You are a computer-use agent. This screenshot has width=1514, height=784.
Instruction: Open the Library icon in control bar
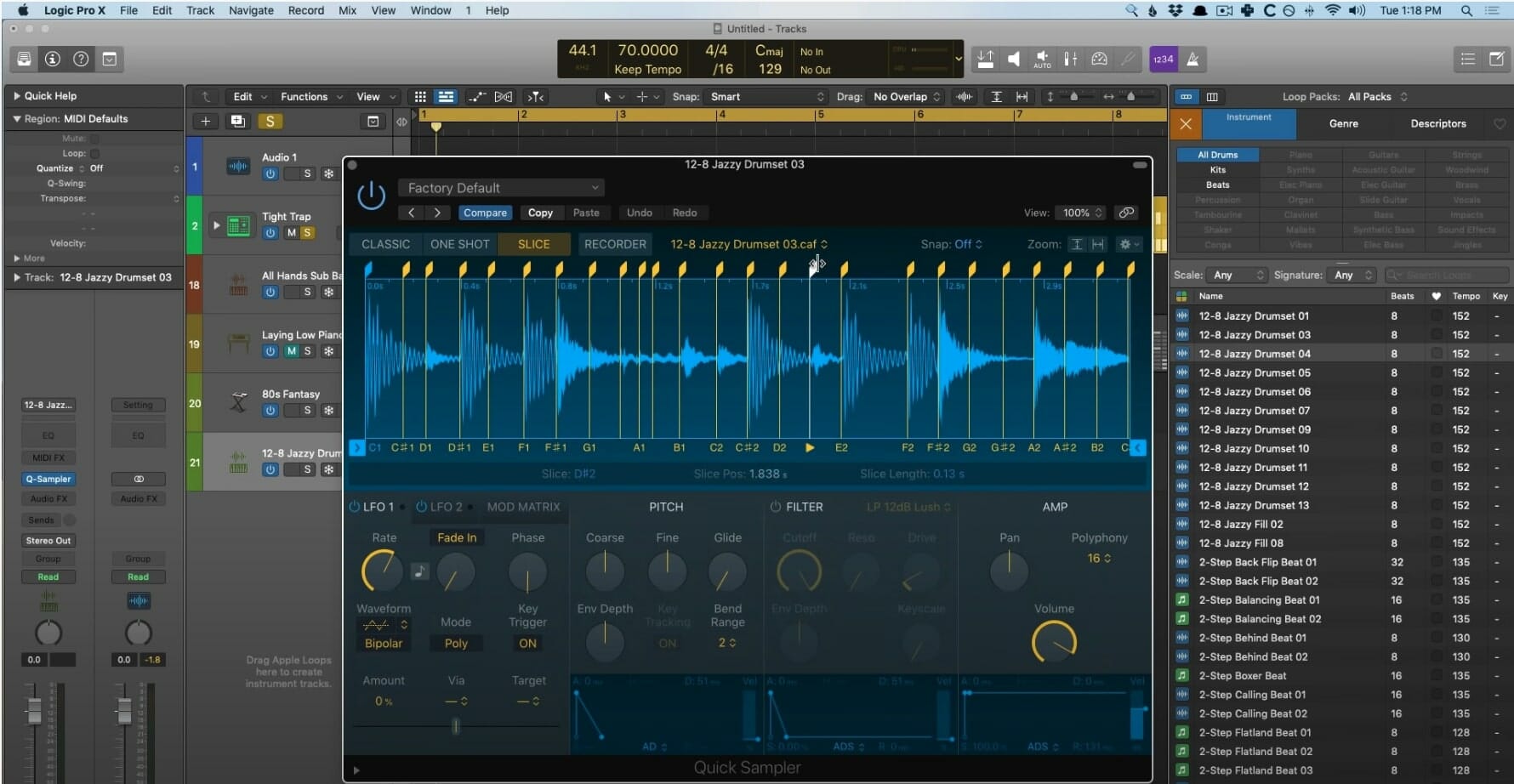(x=24, y=60)
